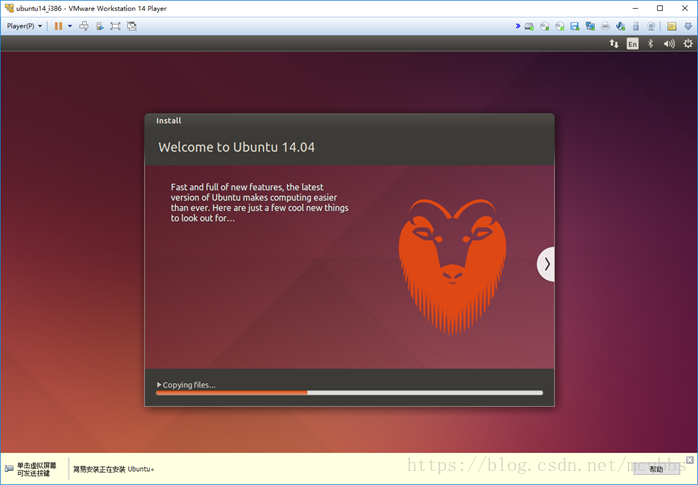Click the orange goat mascot image
This screenshot has height=485, width=698.
pyautogui.click(x=452, y=266)
